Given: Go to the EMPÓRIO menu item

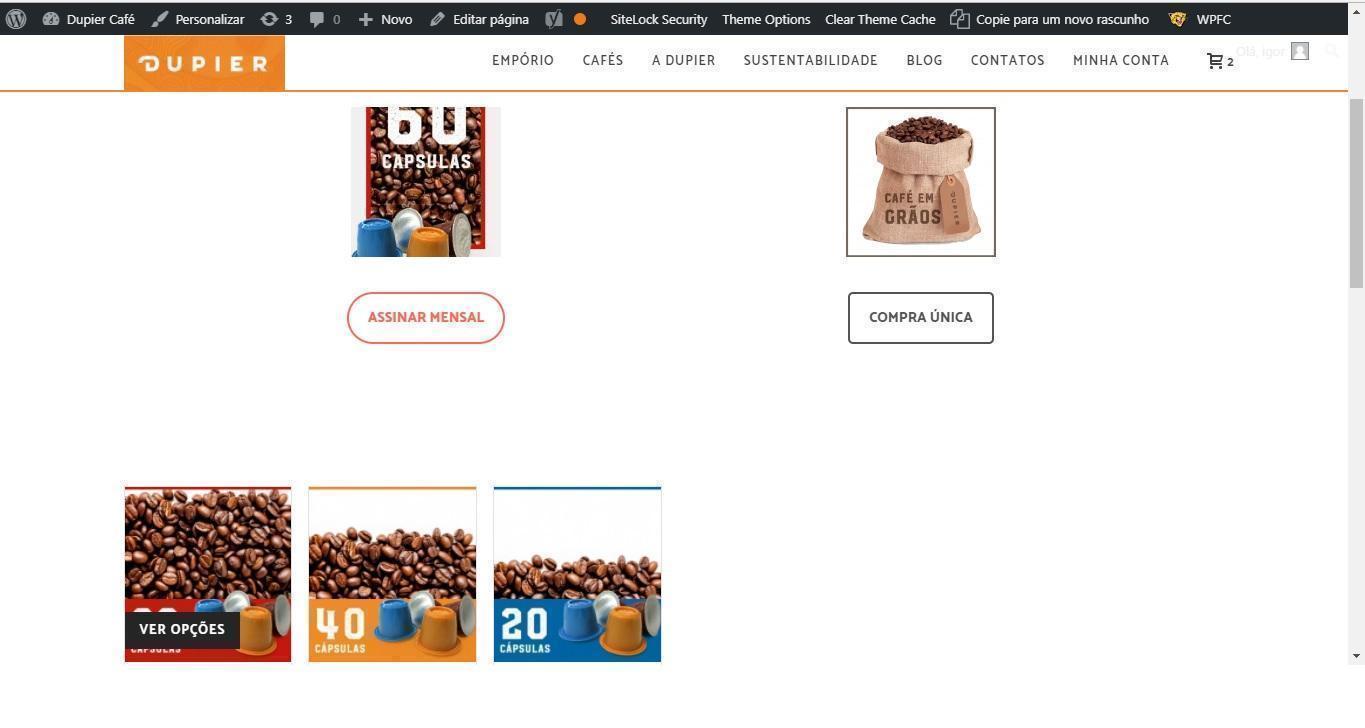Looking at the screenshot, I should pos(523,60).
